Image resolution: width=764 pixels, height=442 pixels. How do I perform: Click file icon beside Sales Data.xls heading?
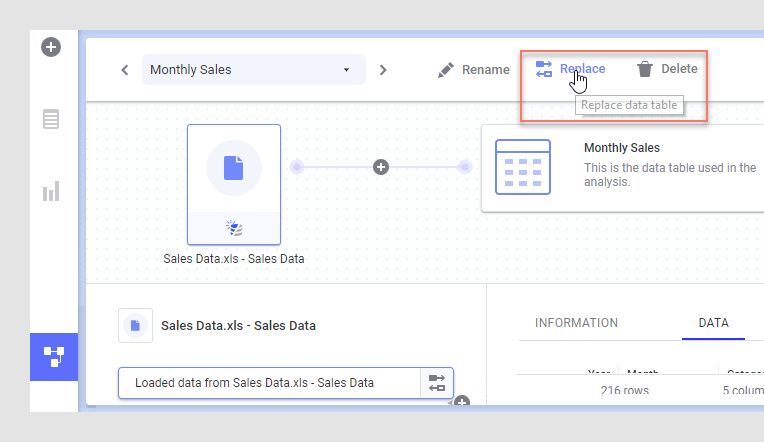click(x=135, y=325)
